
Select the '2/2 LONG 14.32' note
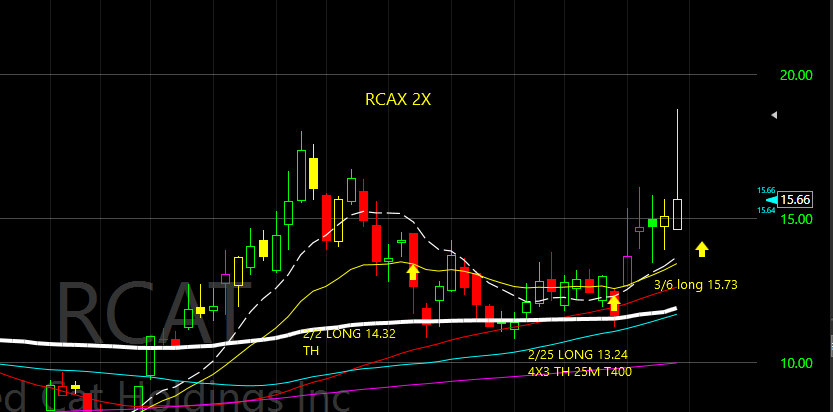(349, 334)
